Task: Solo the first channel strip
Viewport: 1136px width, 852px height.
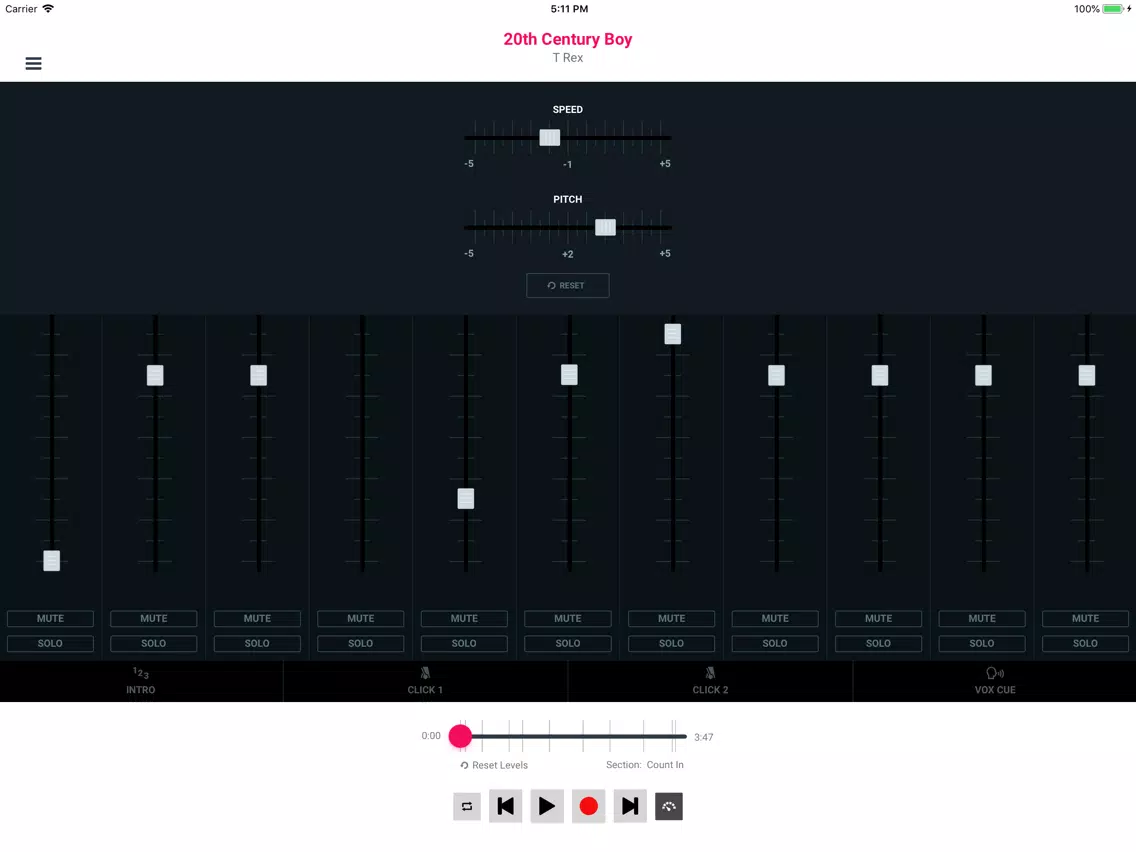Action: coord(51,643)
